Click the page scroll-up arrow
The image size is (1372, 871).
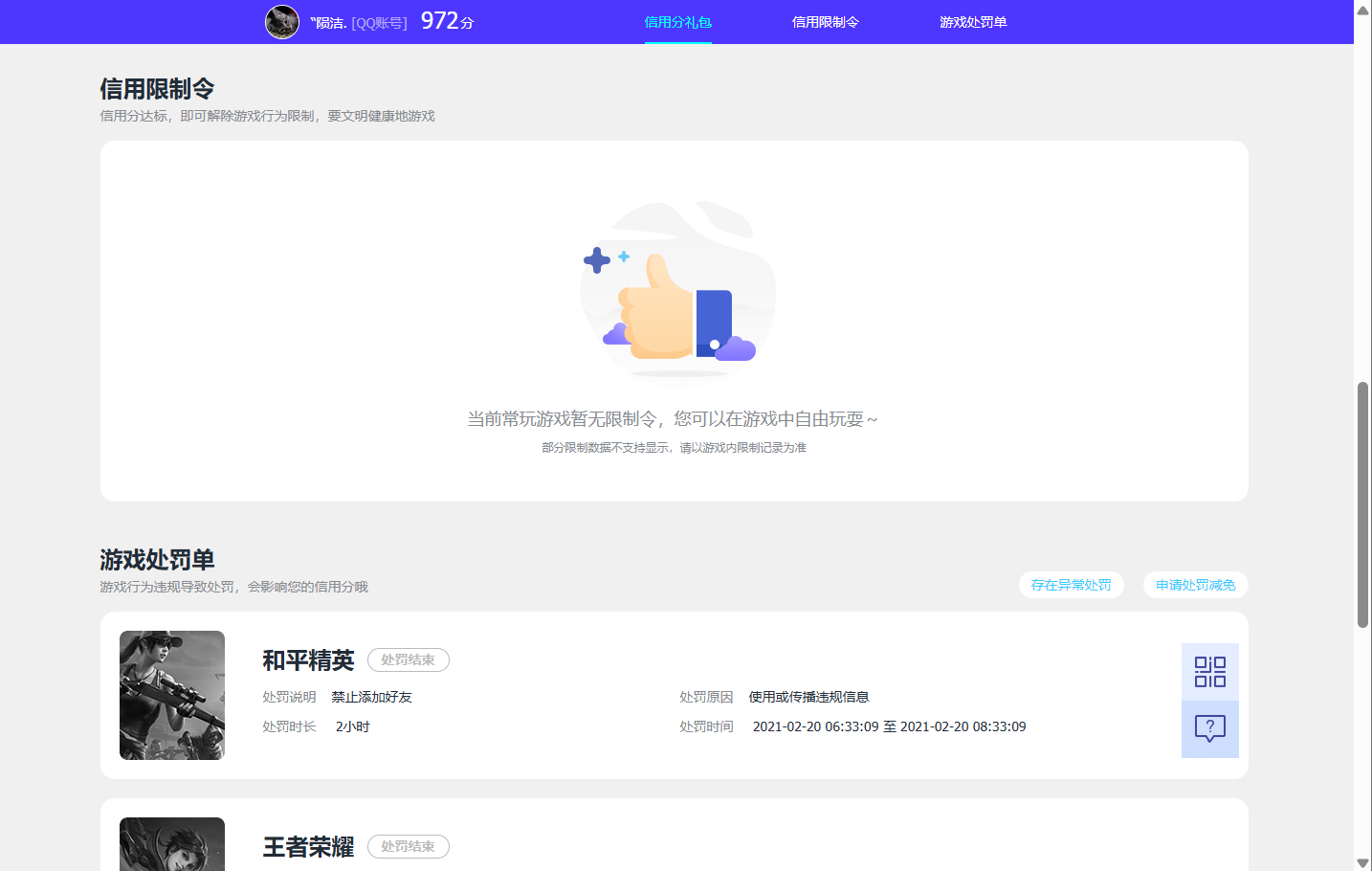1362,11
